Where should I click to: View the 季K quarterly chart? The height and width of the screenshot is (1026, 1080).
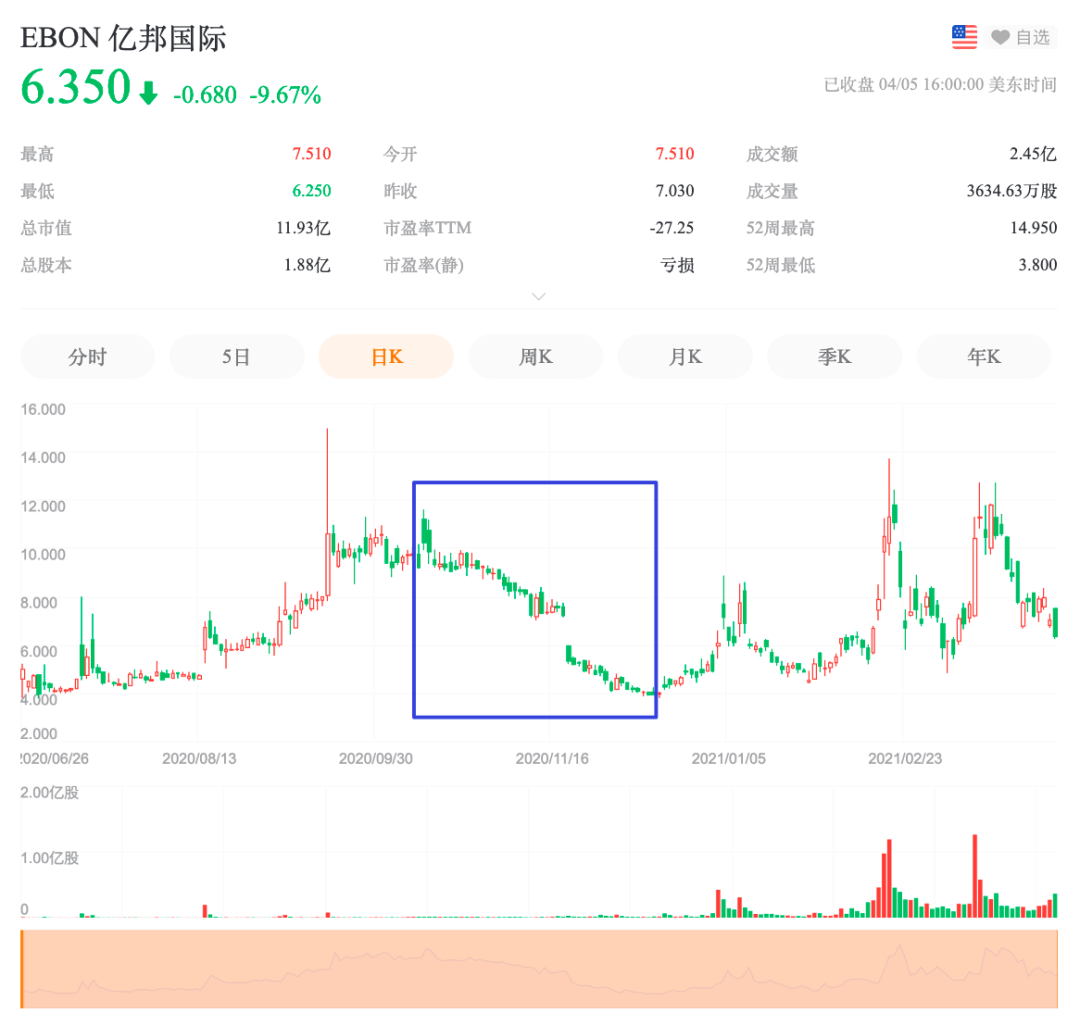click(x=834, y=356)
